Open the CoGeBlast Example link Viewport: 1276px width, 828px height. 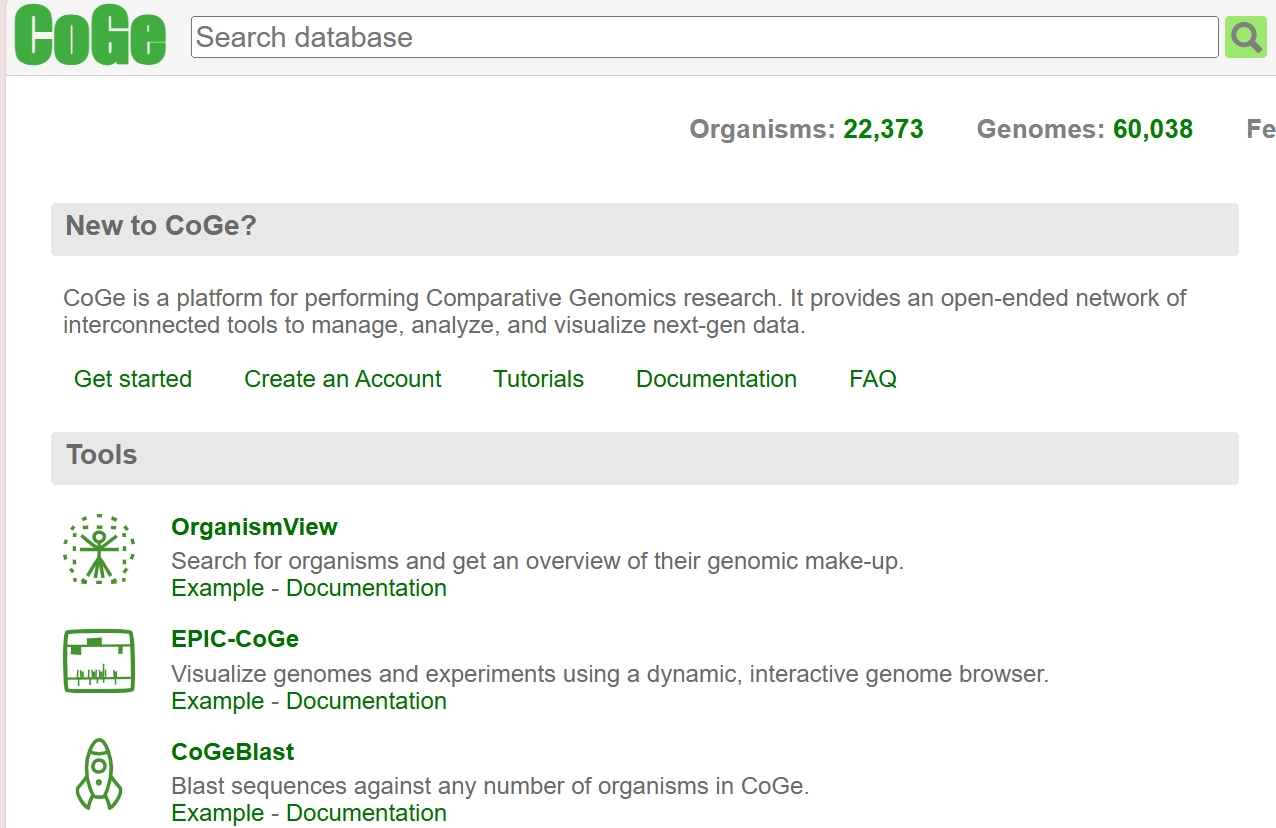[218, 813]
